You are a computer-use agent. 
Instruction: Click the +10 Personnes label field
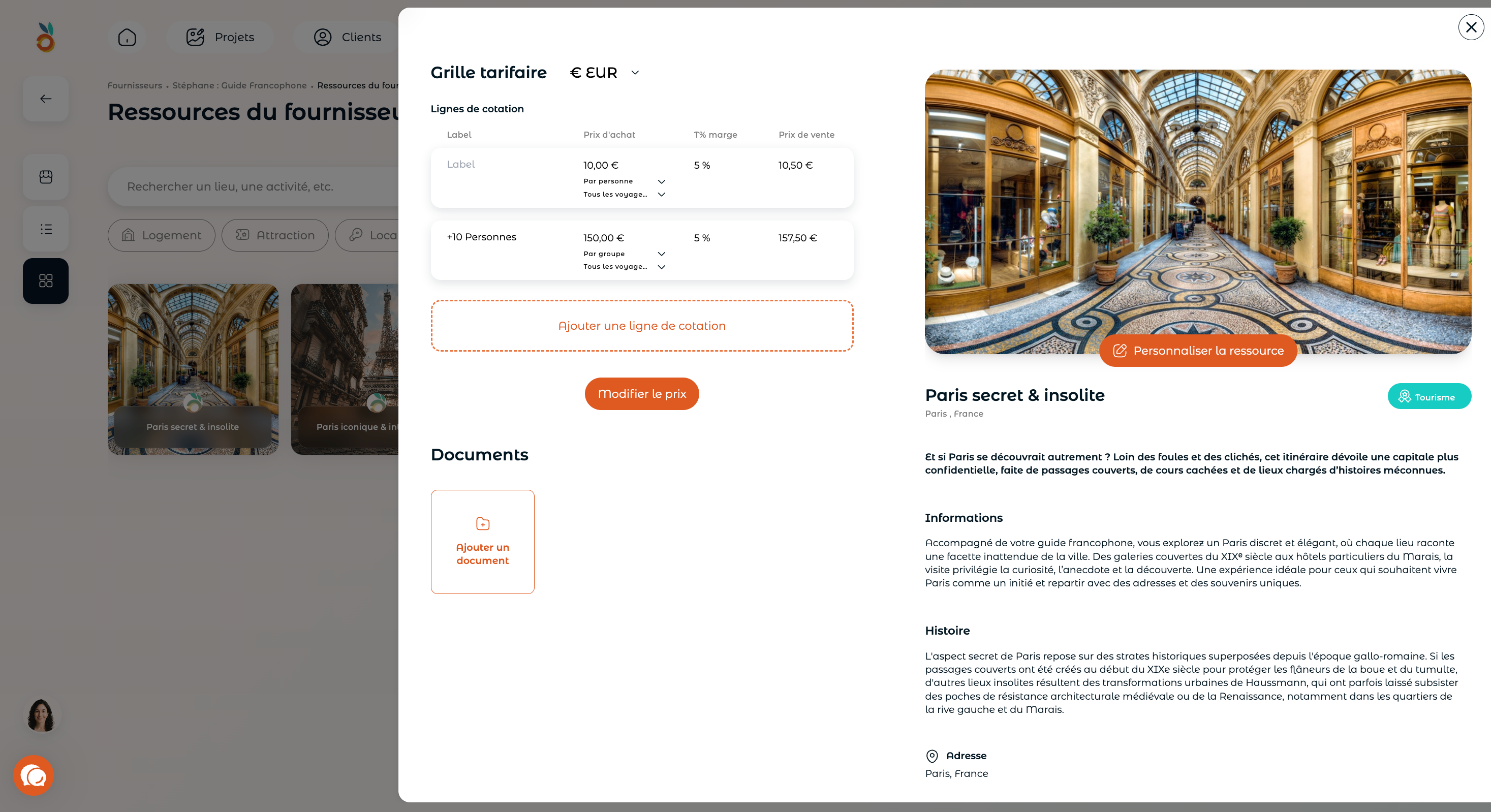pyautogui.click(x=482, y=237)
